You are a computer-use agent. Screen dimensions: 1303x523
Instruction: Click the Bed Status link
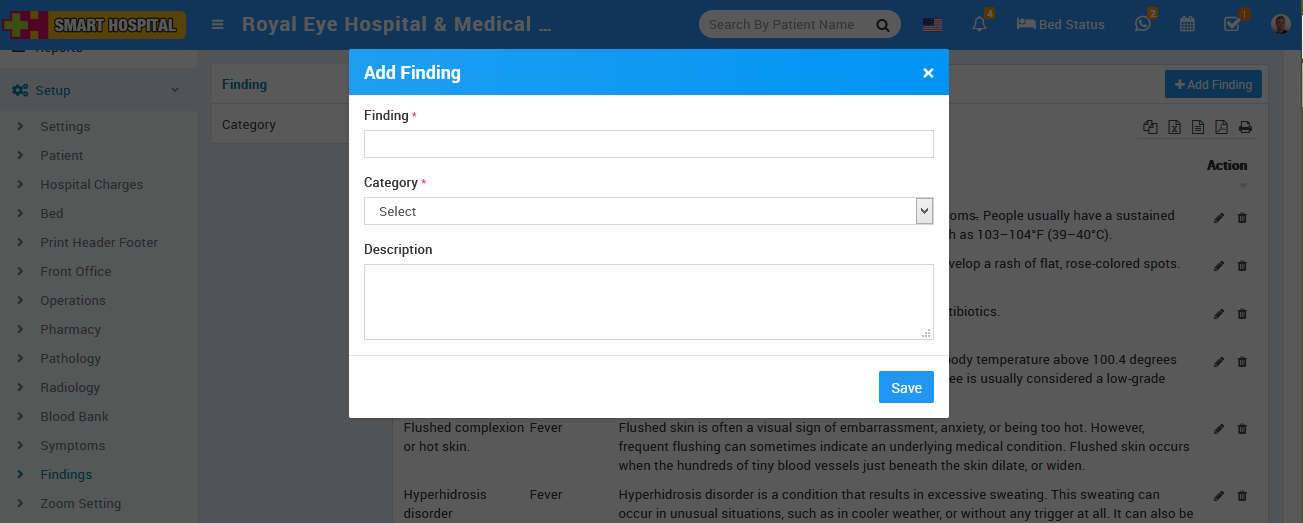1060,24
